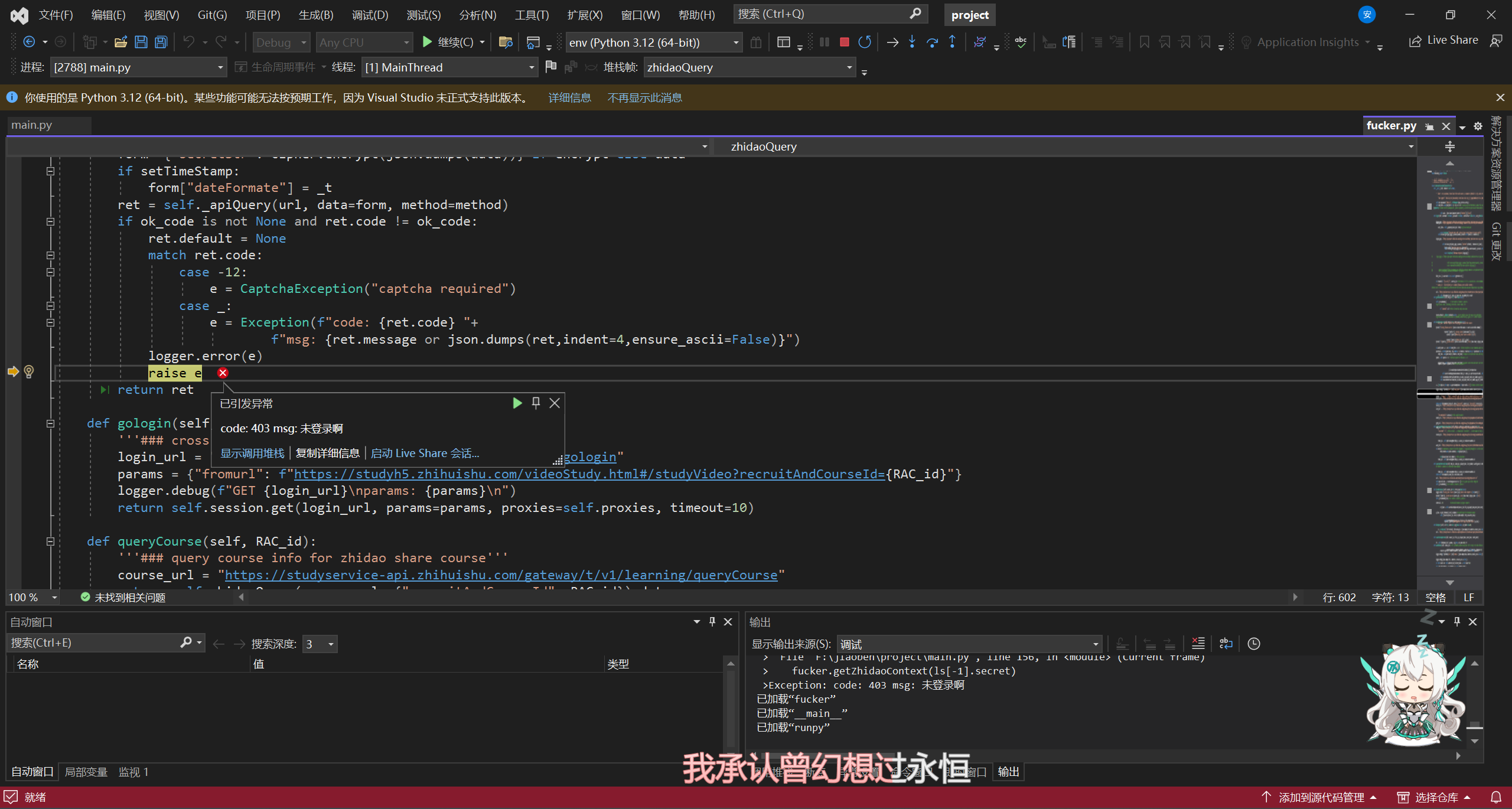The width and height of the screenshot is (1512, 809).
Task: Open the editor zoom control showing 100%
Action: point(32,597)
